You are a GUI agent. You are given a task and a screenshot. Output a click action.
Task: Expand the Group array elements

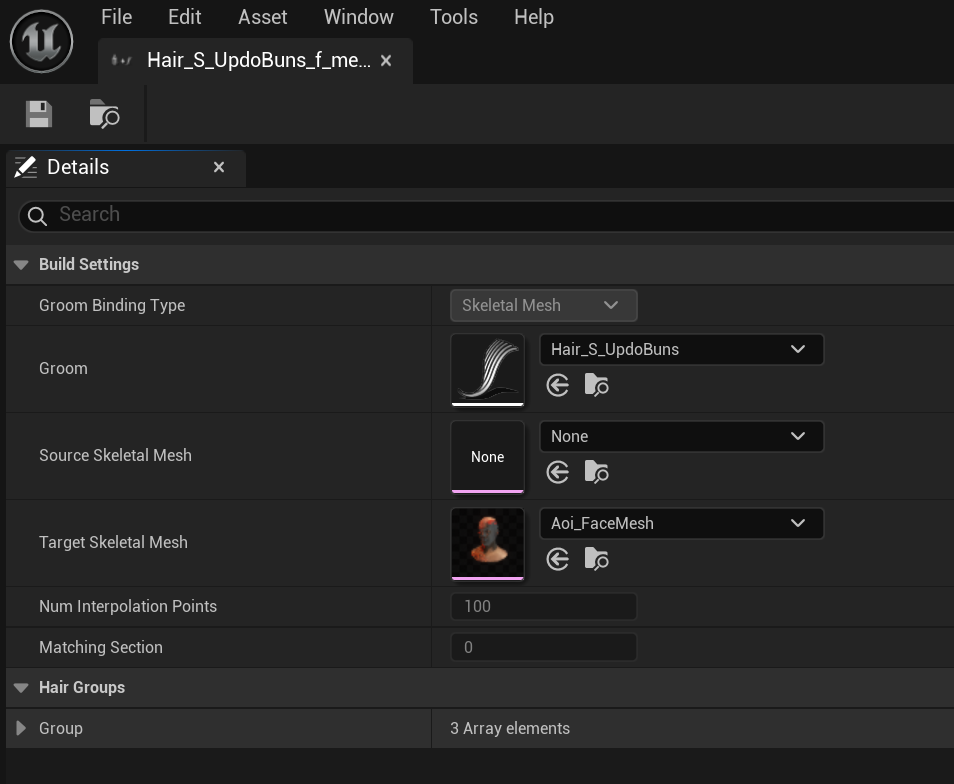(x=21, y=728)
